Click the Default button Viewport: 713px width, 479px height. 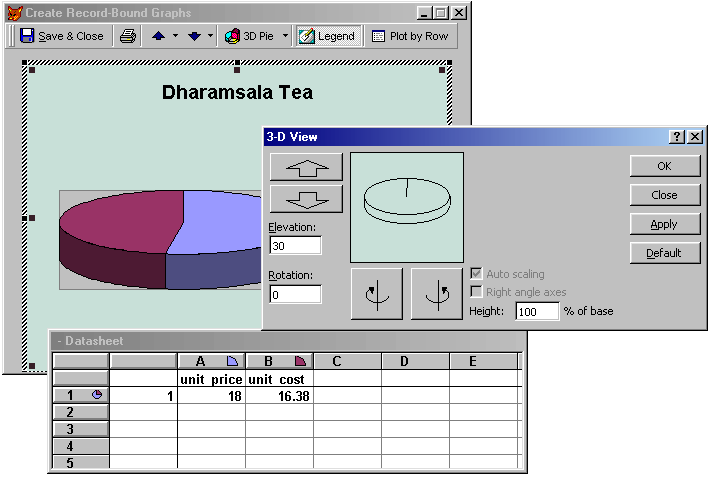tap(665, 253)
